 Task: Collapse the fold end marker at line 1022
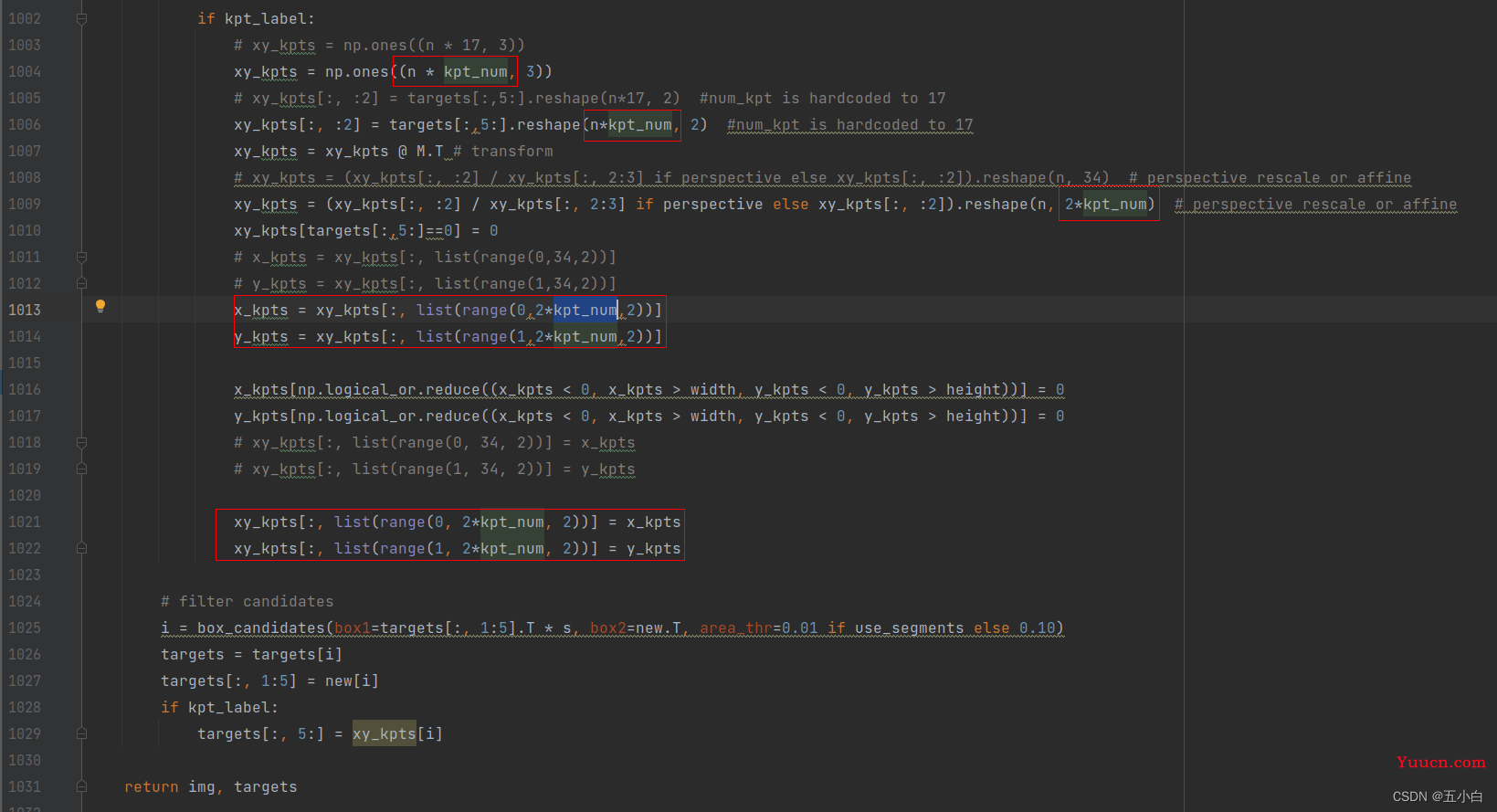coord(81,548)
